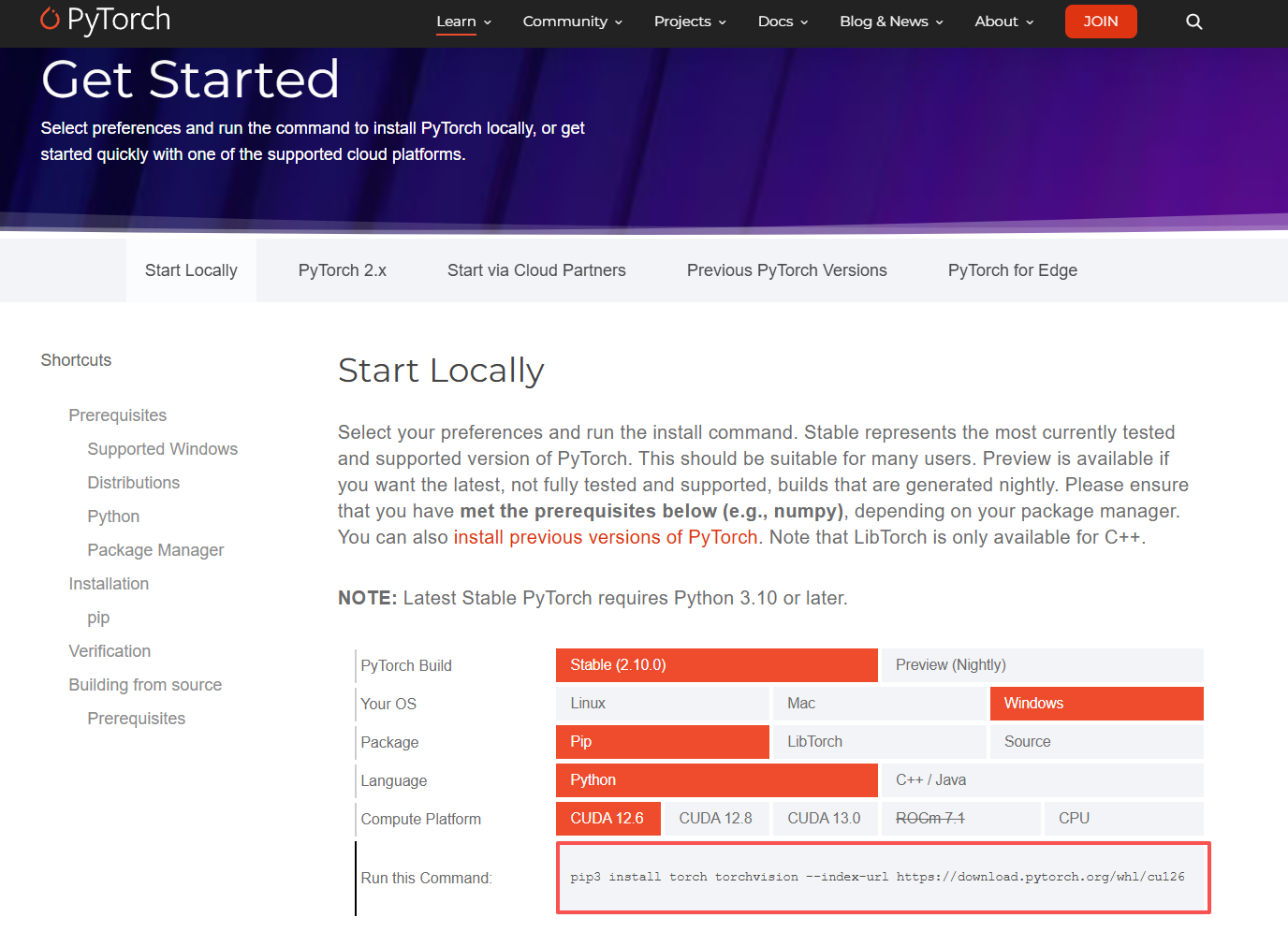Image resolution: width=1288 pixels, height=946 pixels.
Task: Click the NOTE about Python 3.10 requirement
Action: click(593, 598)
